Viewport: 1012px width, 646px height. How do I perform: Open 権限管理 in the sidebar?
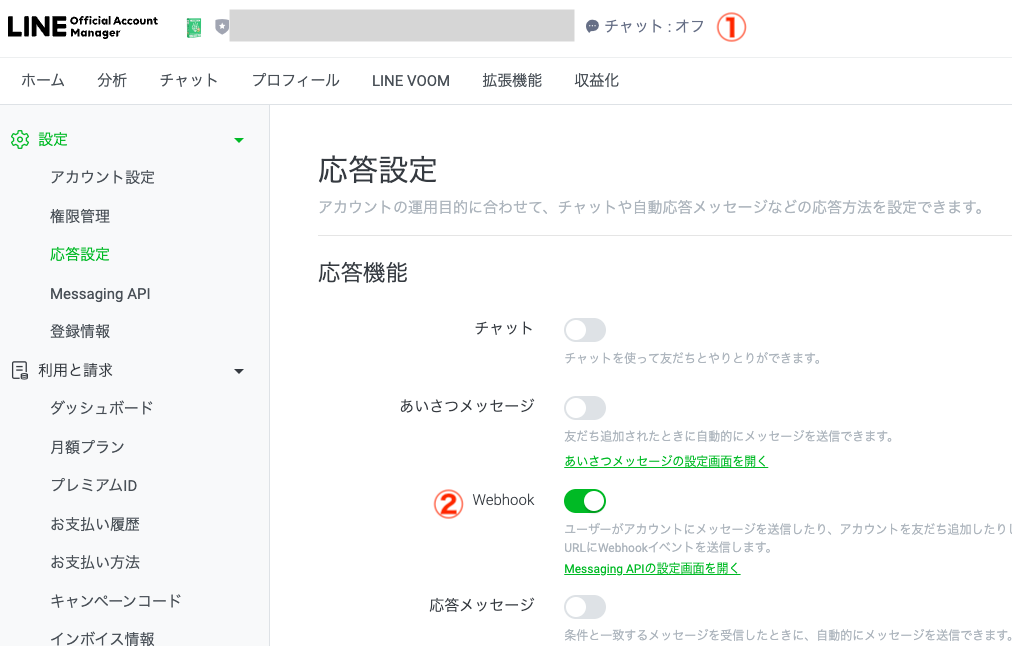pos(80,216)
